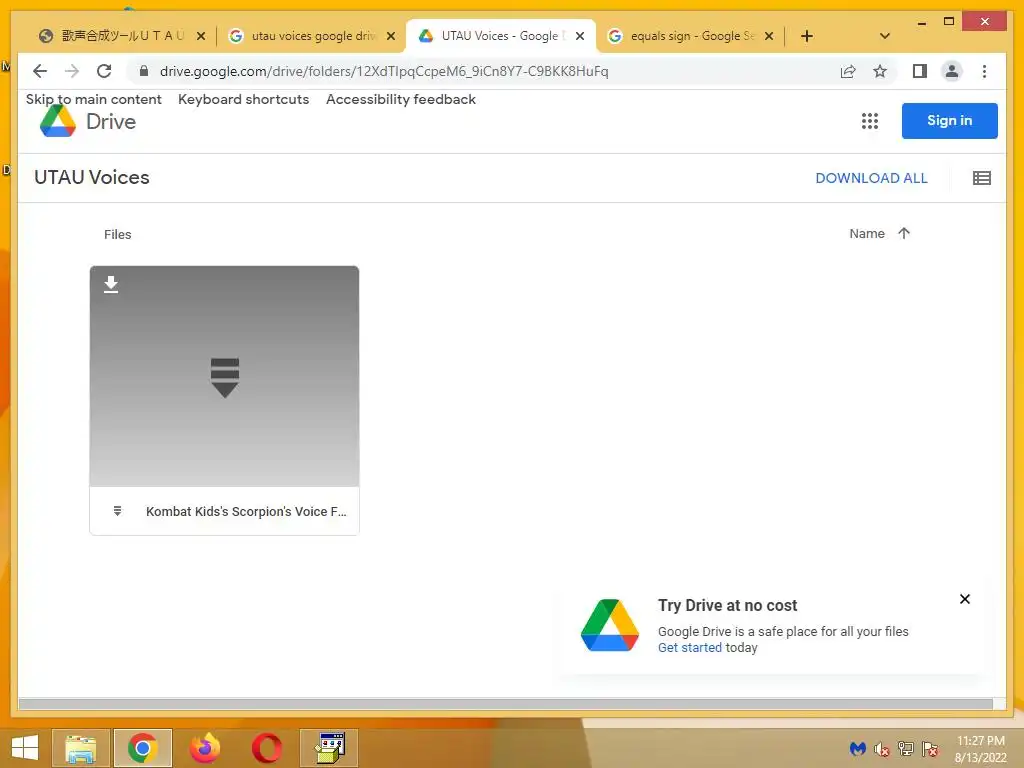The width and height of the screenshot is (1024, 768).
Task: Reload the current page
Action: (104, 71)
